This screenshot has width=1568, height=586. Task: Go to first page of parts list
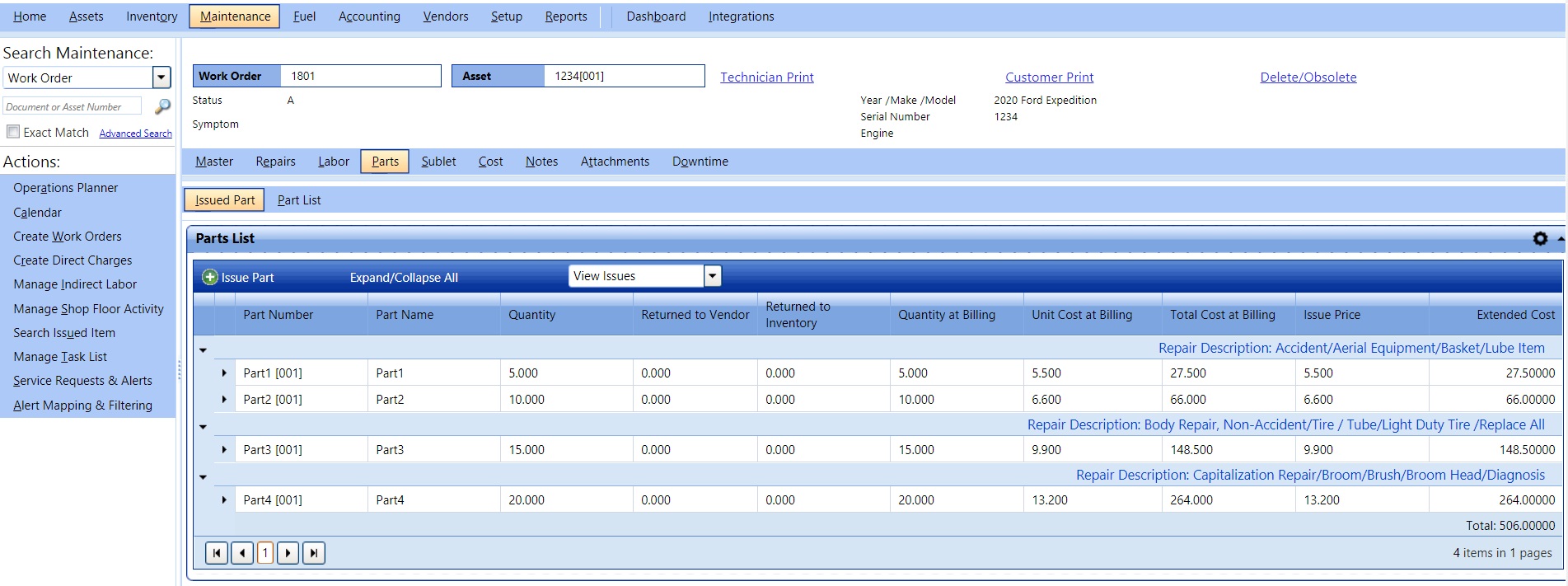pyautogui.click(x=217, y=552)
